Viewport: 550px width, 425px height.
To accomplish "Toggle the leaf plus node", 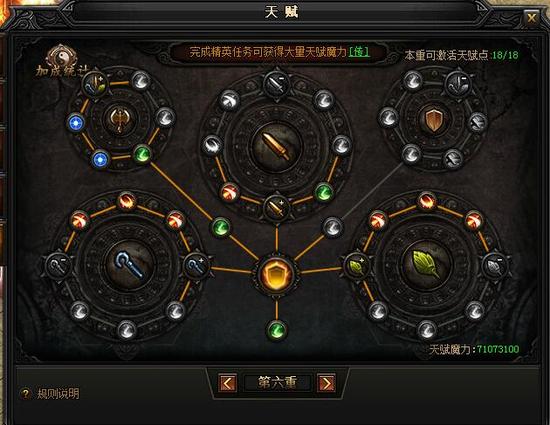I will point(356,266).
